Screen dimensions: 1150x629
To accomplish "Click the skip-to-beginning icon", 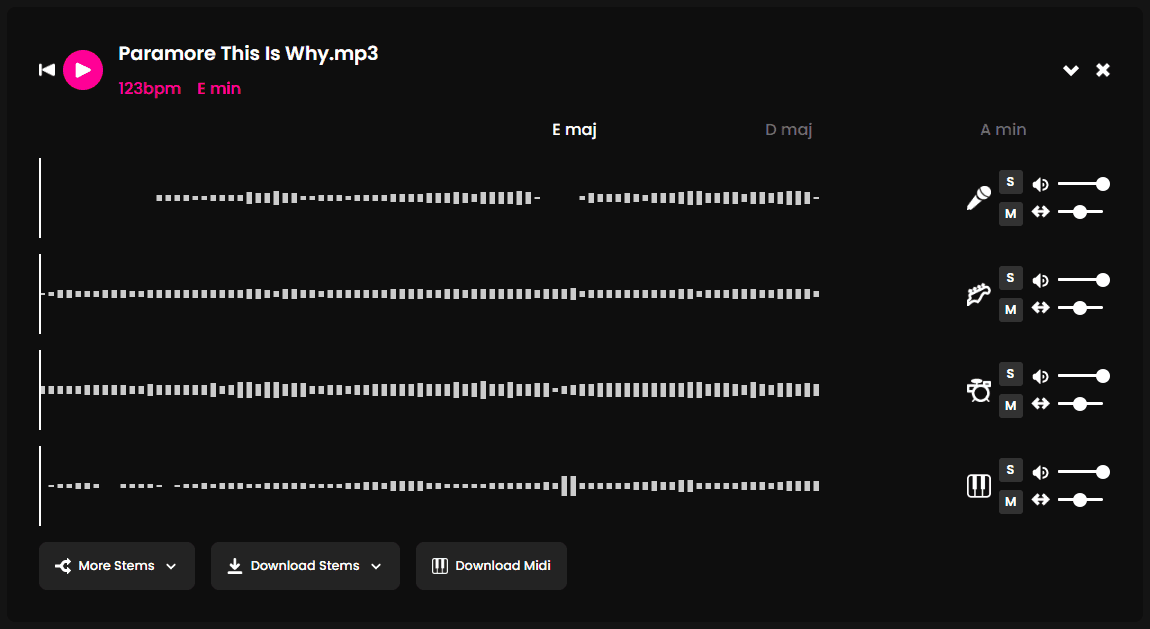I will pos(47,69).
